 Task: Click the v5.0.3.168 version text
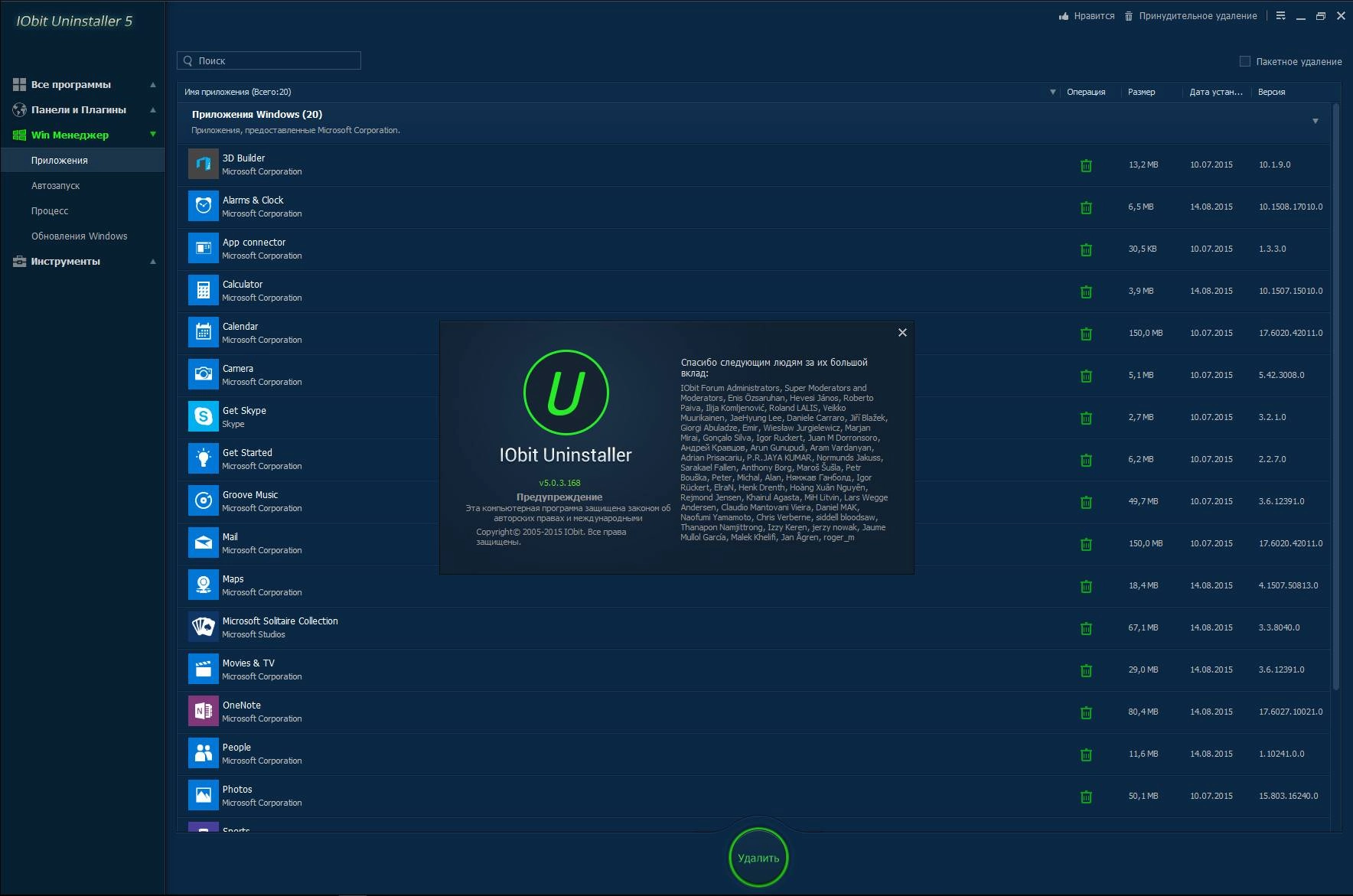559,483
